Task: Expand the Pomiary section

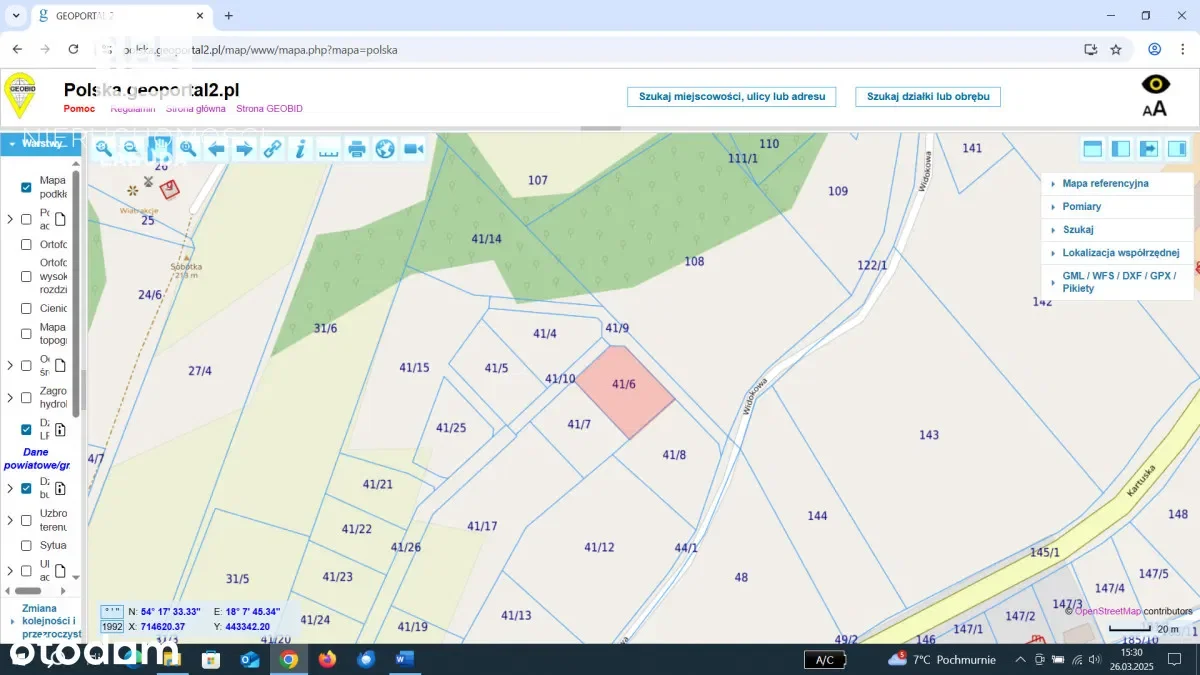Action: (1081, 206)
